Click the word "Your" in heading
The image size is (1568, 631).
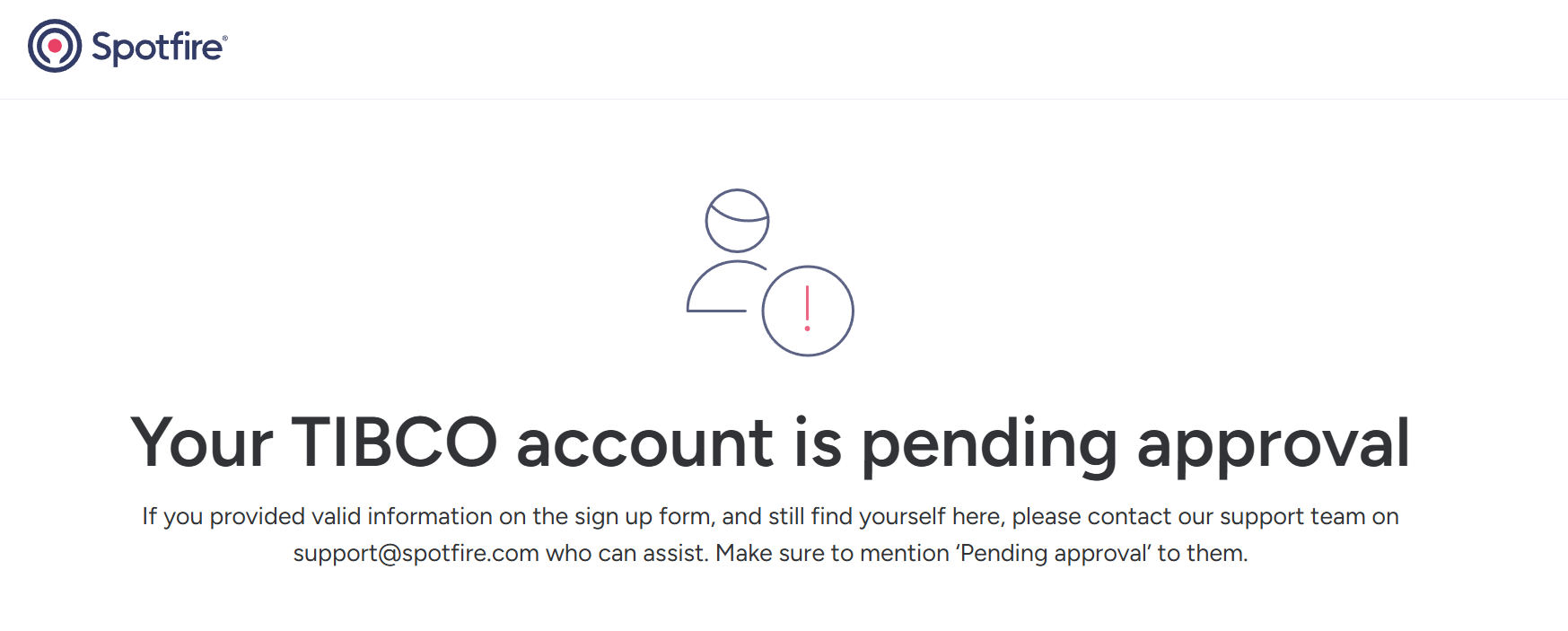[202, 443]
